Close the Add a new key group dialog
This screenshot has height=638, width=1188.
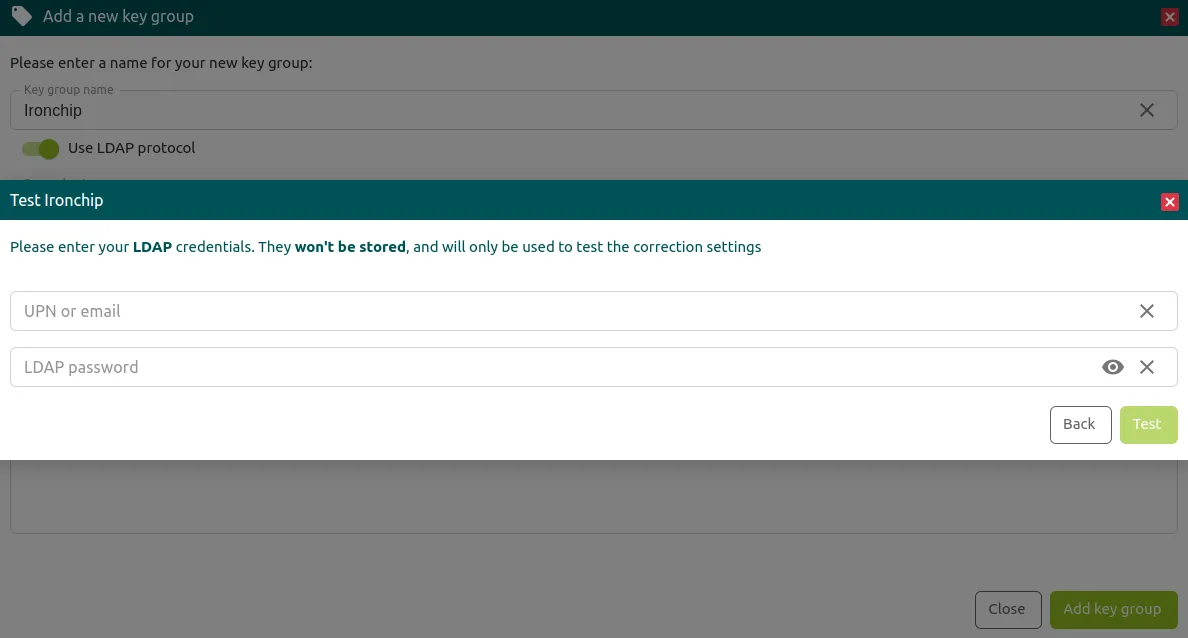coord(1169,17)
